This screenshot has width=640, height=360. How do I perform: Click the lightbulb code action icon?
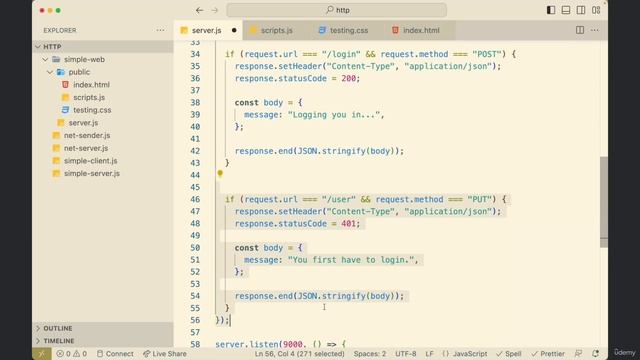coord(220,174)
